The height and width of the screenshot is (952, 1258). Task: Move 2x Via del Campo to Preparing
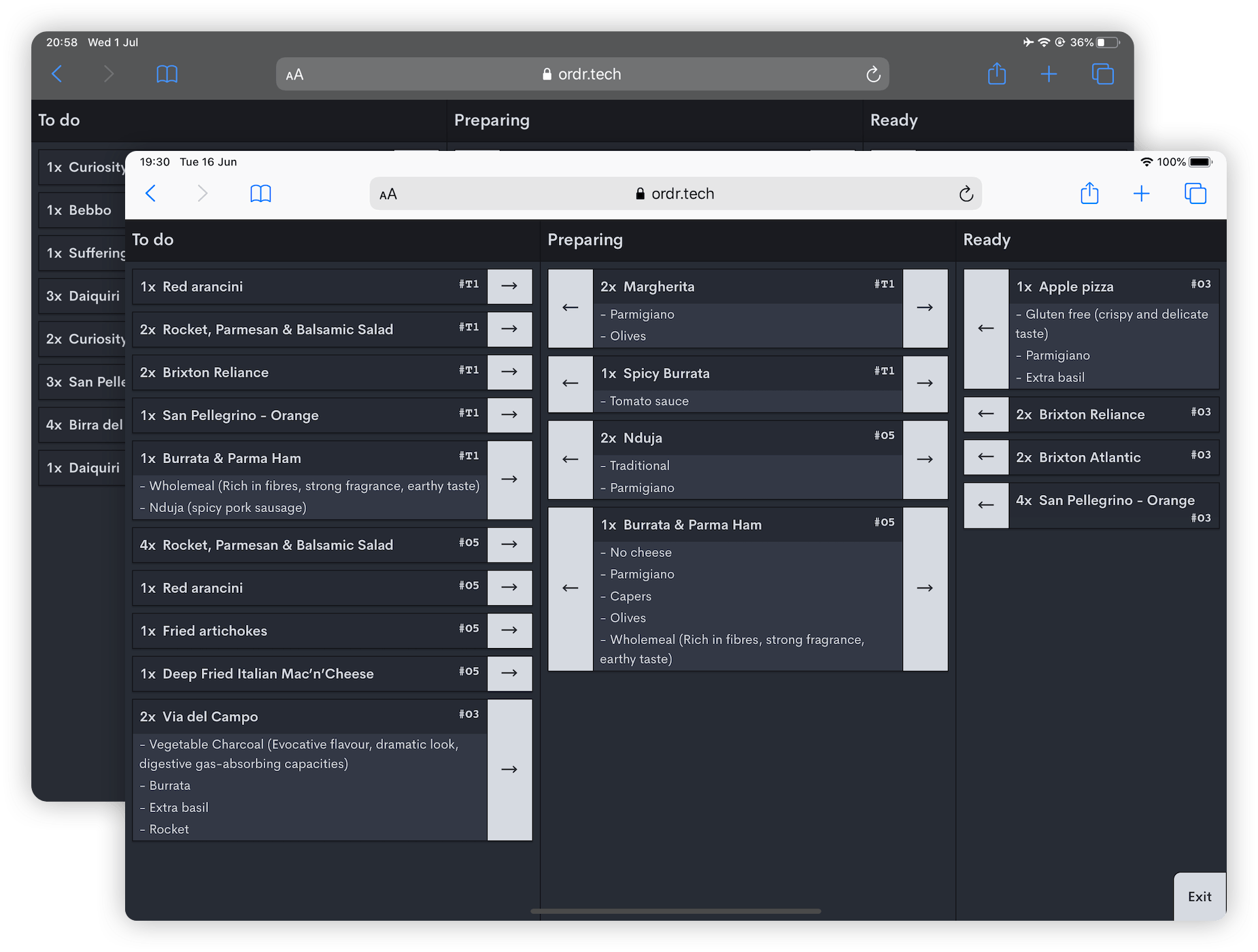click(x=510, y=769)
